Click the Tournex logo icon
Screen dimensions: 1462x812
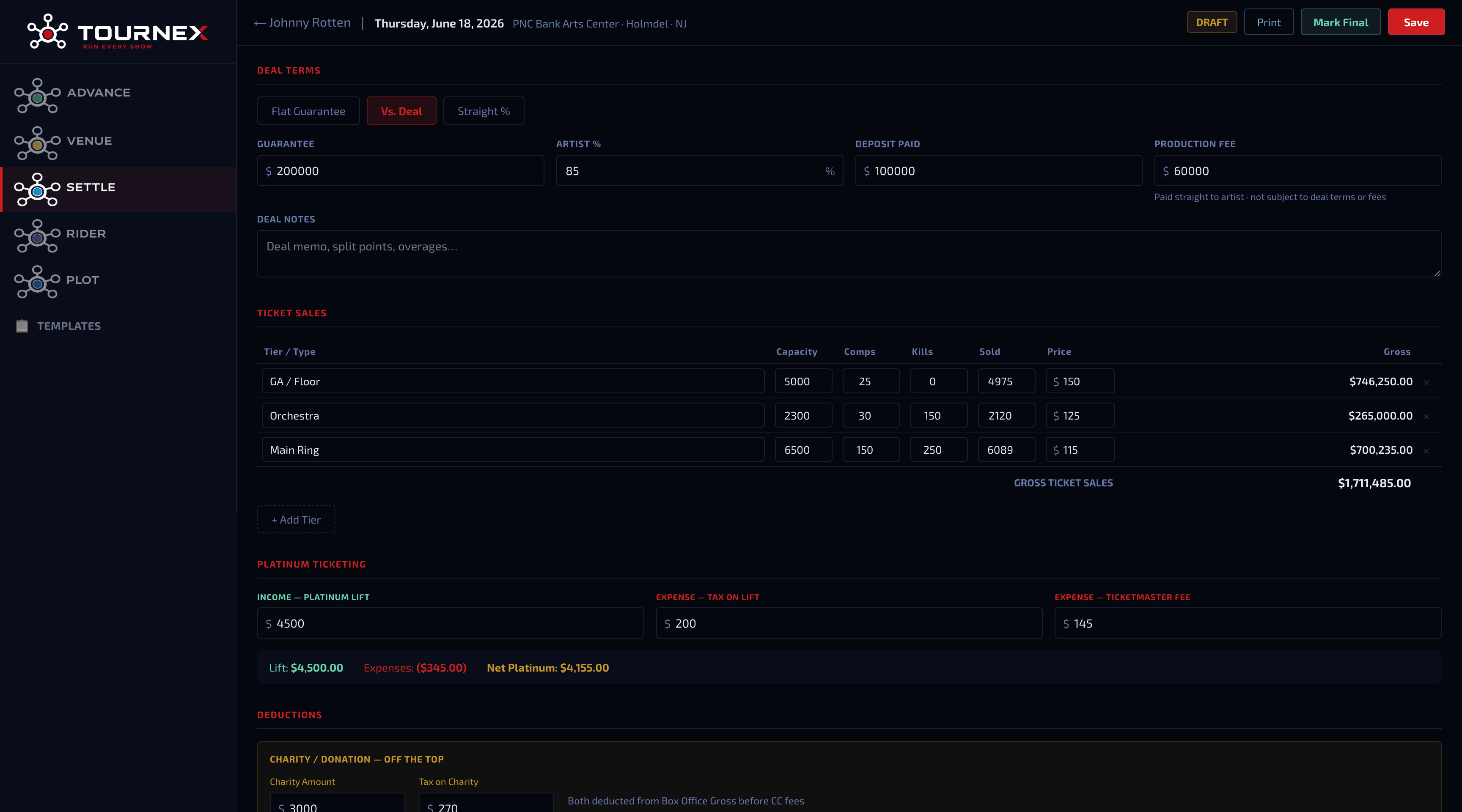pyautogui.click(x=48, y=32)
